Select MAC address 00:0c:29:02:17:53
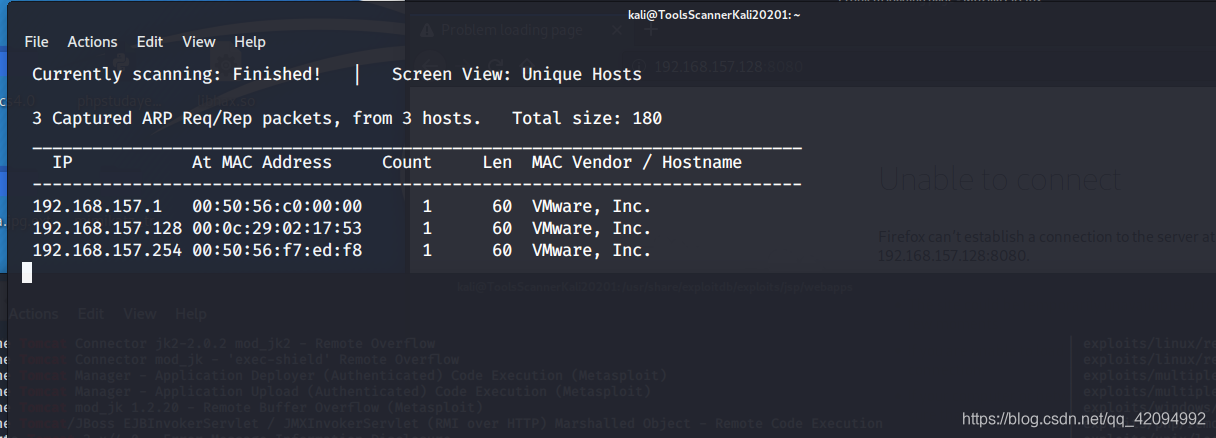1216x438 pixels. 277,229
